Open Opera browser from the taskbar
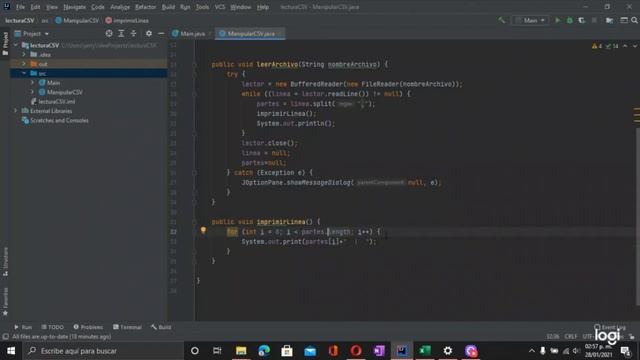640x360 pixels. click(x=356, y=351)
